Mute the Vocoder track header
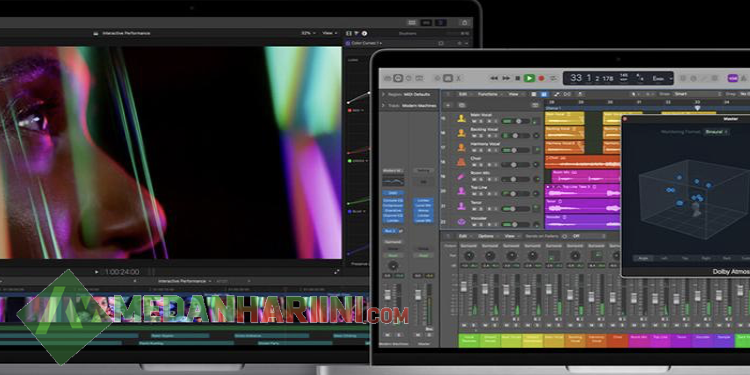The height and width of the screenshot is (375, 750). point(474,224)
